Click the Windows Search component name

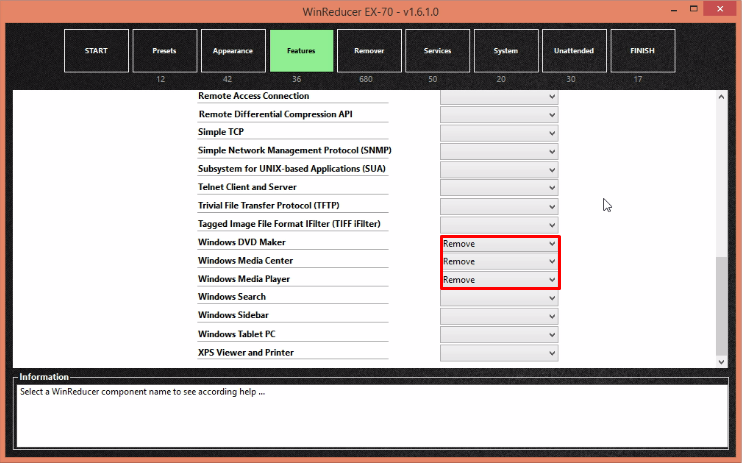(231, 297)
